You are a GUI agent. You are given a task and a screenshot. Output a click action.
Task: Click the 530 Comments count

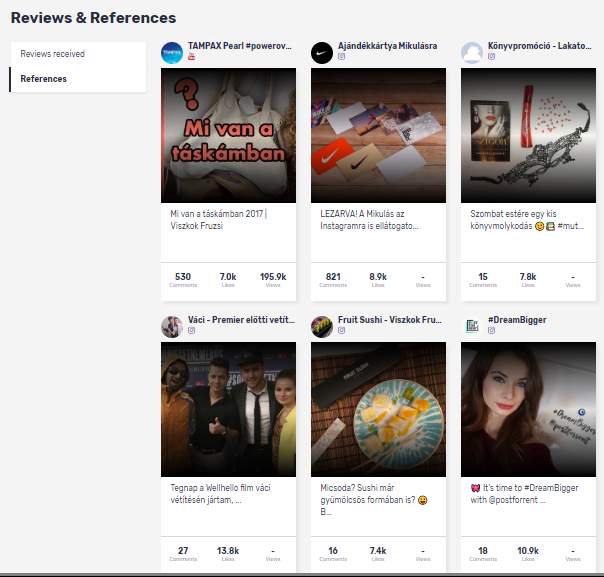pos(183,280)
